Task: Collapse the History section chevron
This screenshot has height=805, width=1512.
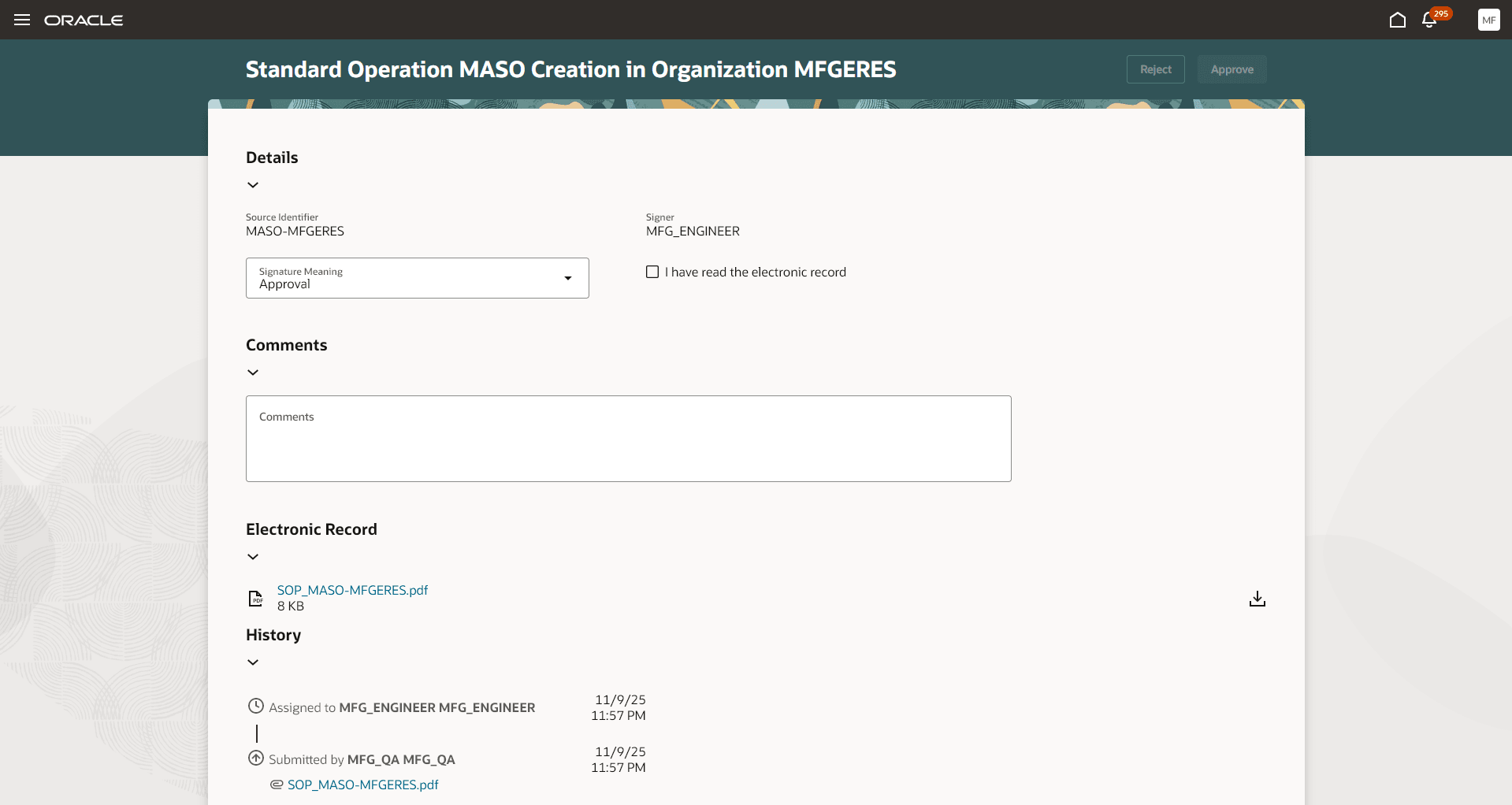Action: (252, 662)
